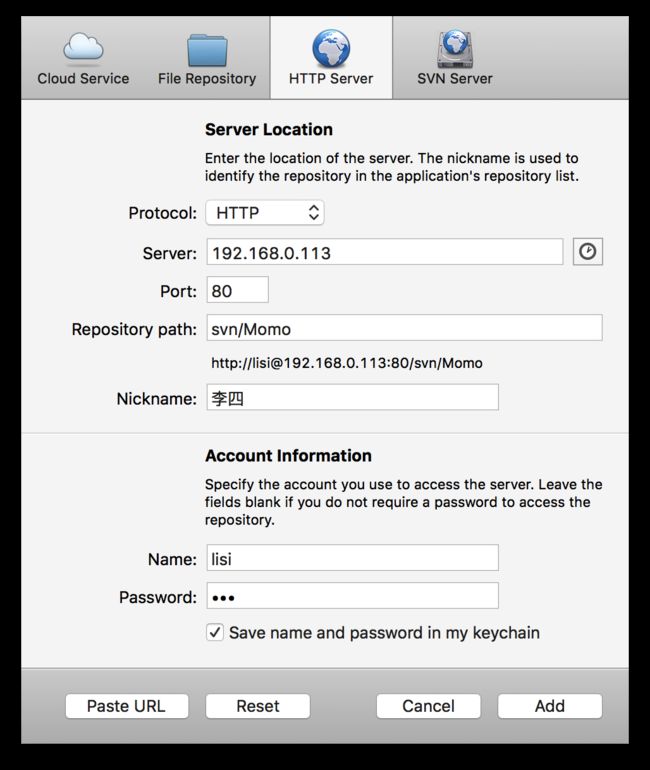Select the Cloud Service cloud icon
Viewport: 650px width, 770px height.
click(83, 48)
